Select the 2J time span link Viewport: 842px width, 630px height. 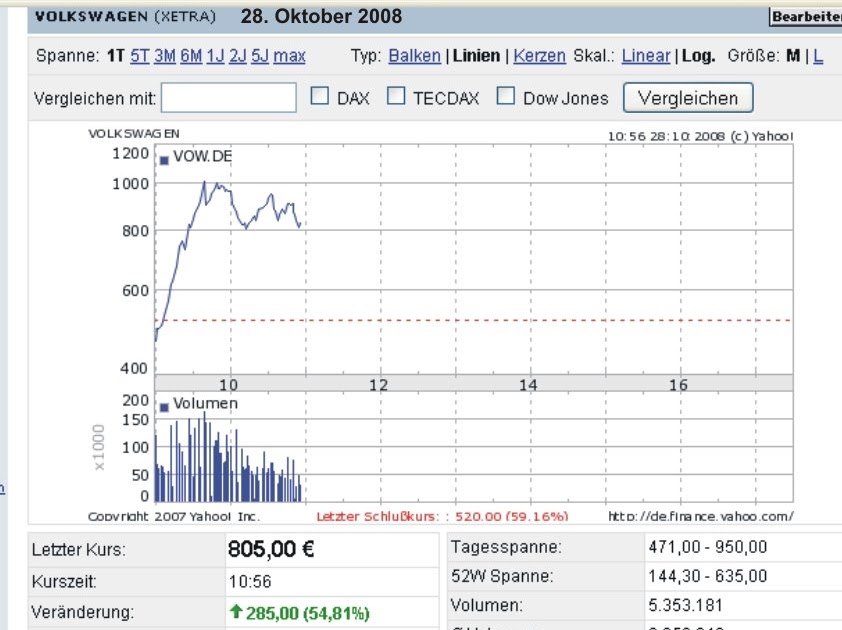(238, 55)
